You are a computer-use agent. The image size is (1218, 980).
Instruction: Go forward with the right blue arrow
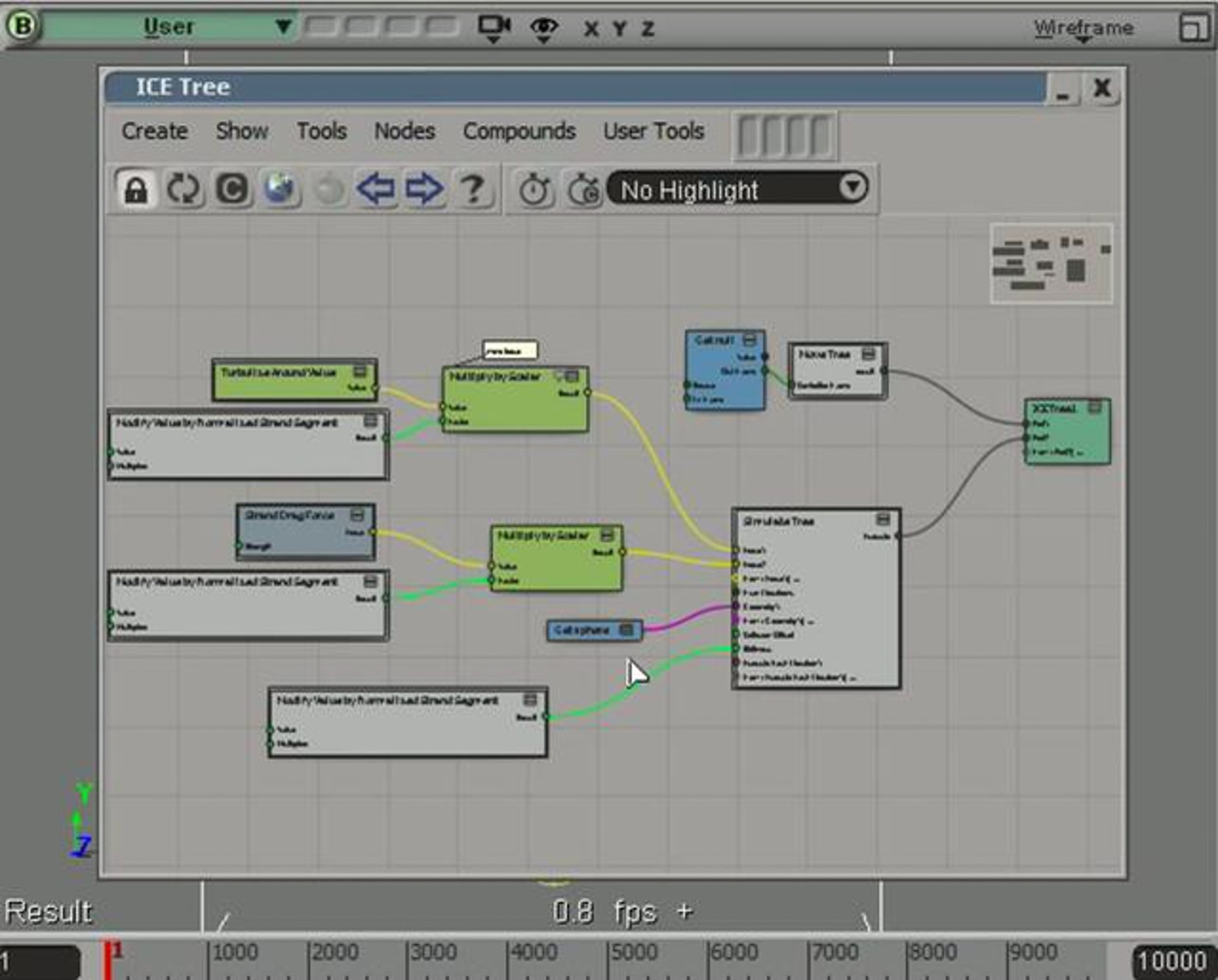[x=424, y=188]
